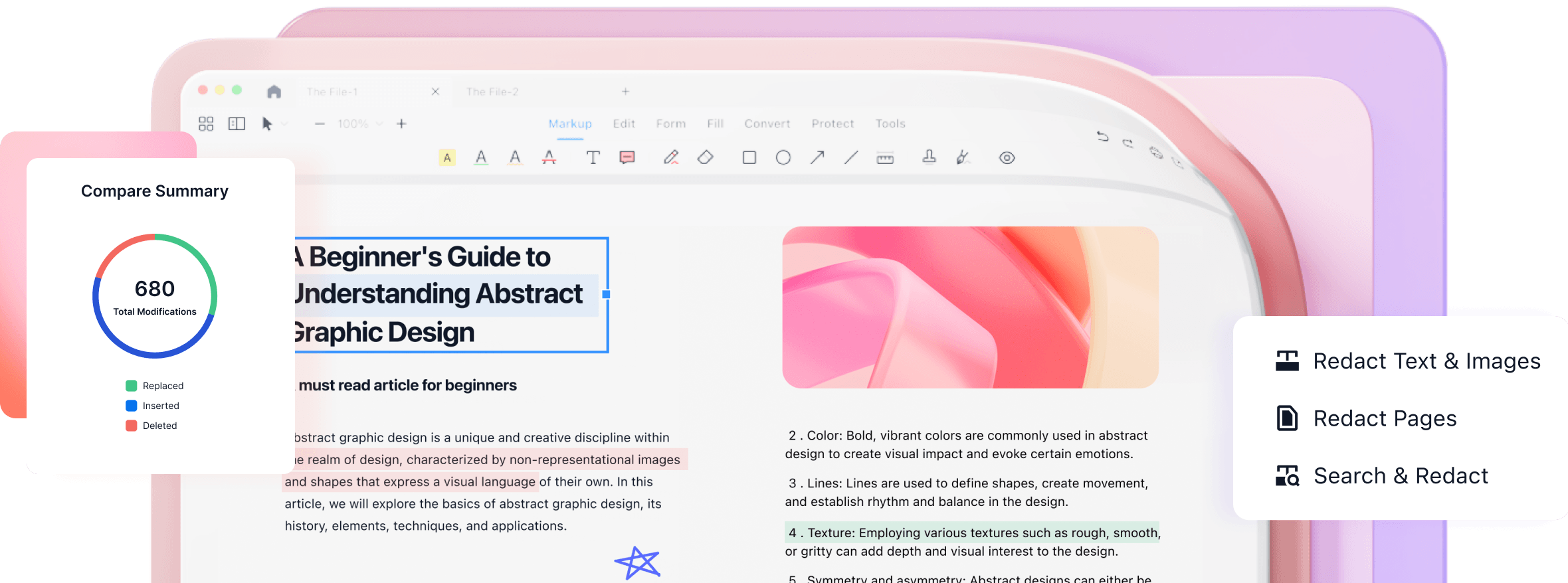Select the red squiggly underline tool
Viewport: 1568px width, 583px height.
515,157
